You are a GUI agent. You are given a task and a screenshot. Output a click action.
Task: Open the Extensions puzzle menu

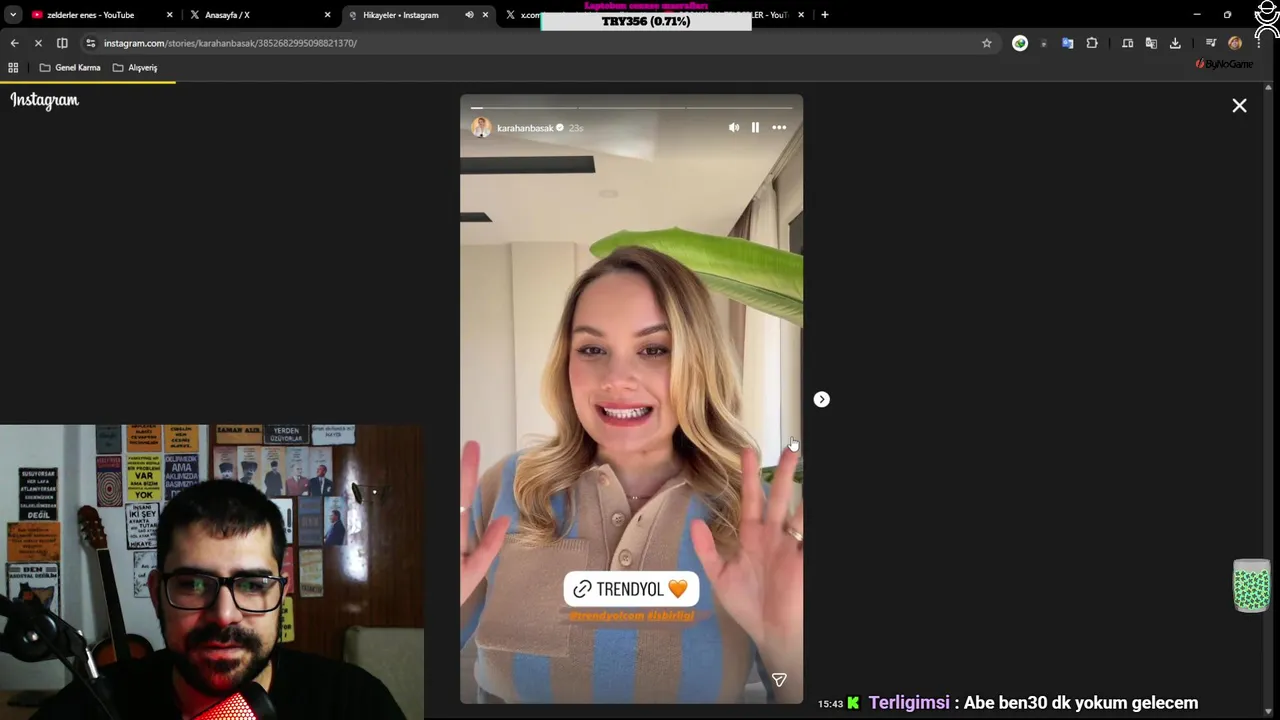1092,43
